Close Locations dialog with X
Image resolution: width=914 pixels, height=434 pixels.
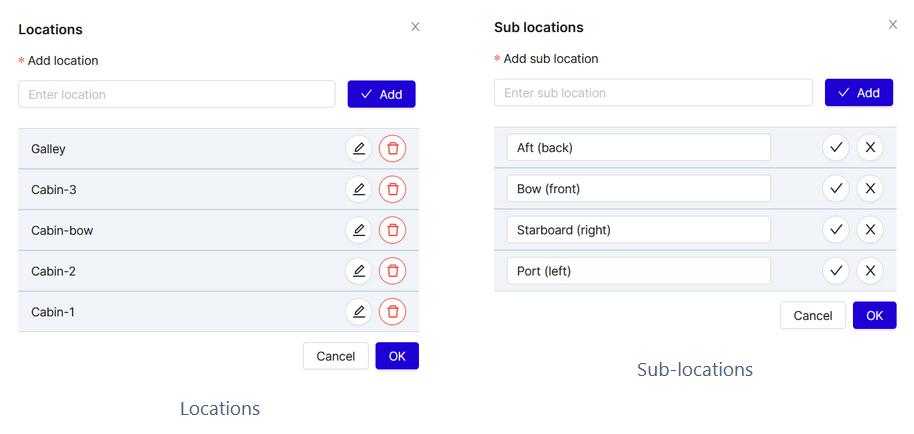pos(415,27)
